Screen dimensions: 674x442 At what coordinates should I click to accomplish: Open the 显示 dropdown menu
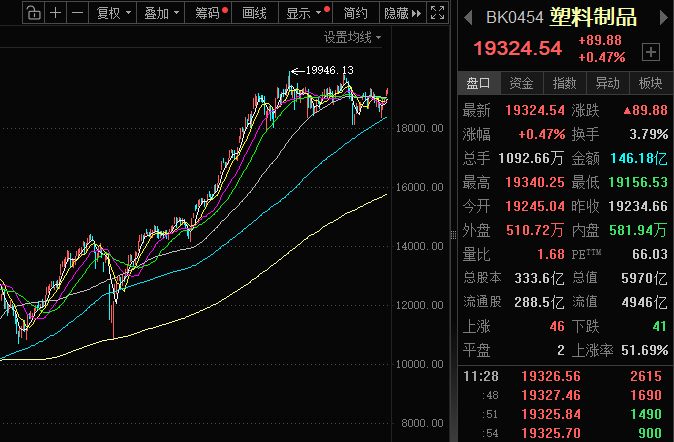point(305,13)
